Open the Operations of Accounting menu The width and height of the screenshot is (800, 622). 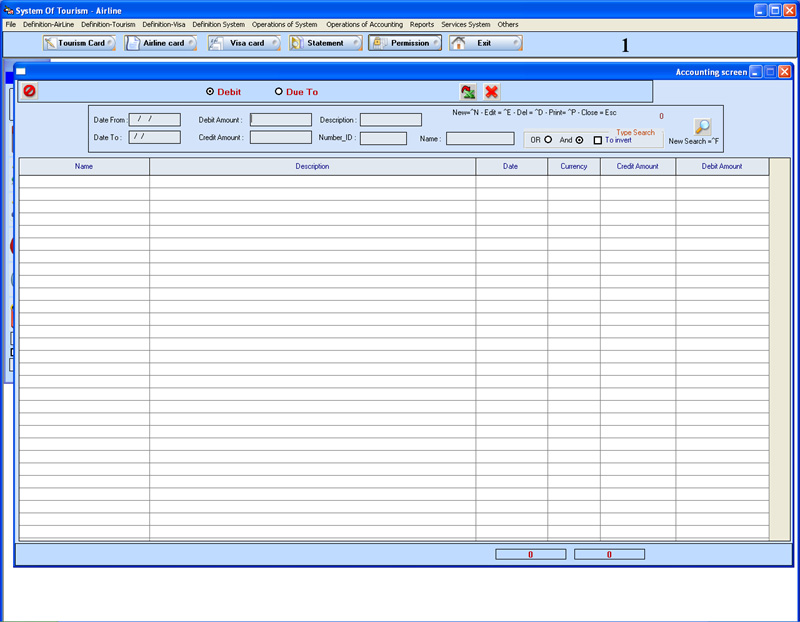tap(364, 24)
